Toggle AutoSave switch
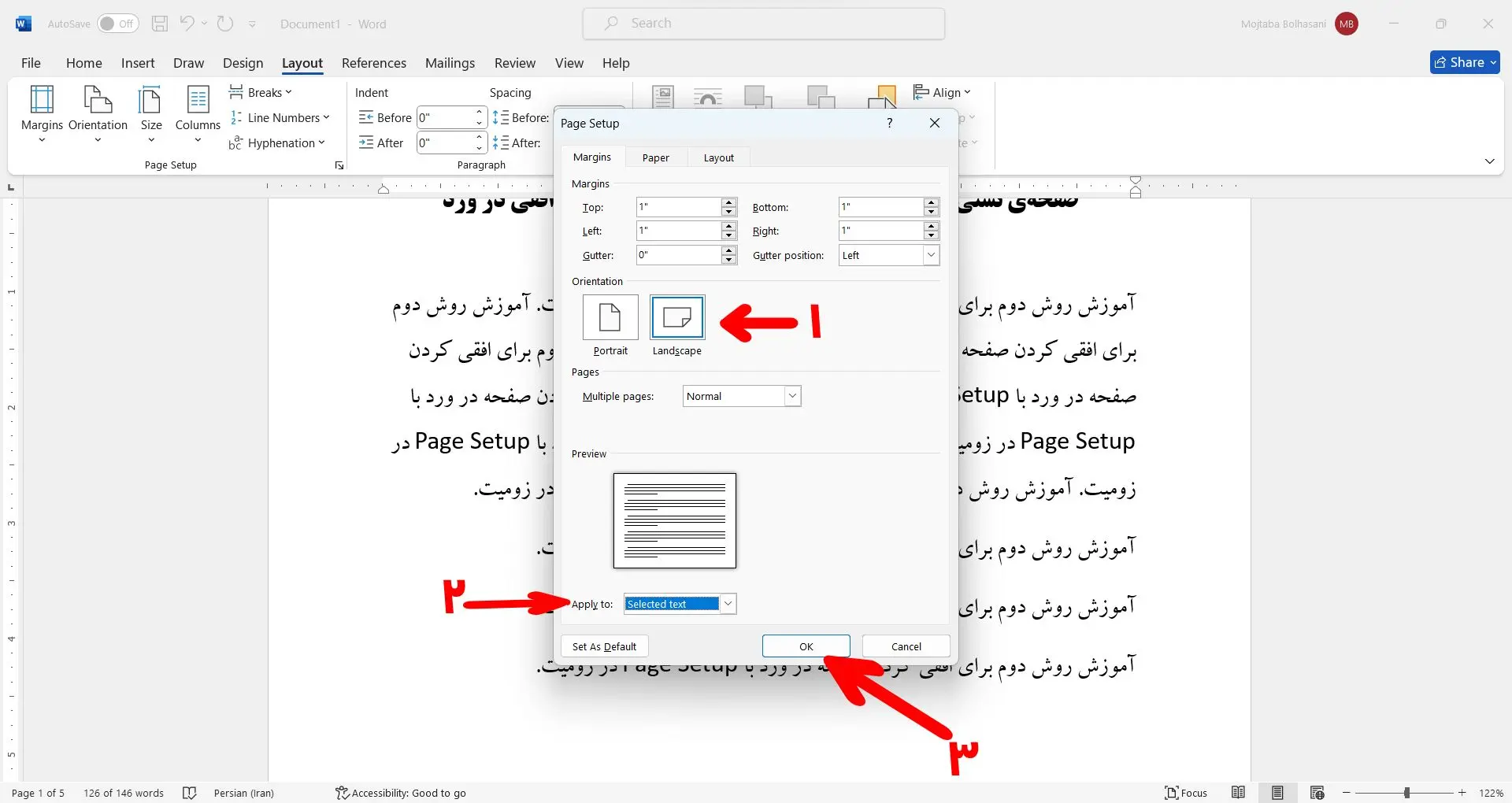This screenshot has height=803, width=1512. coord(118,24)
